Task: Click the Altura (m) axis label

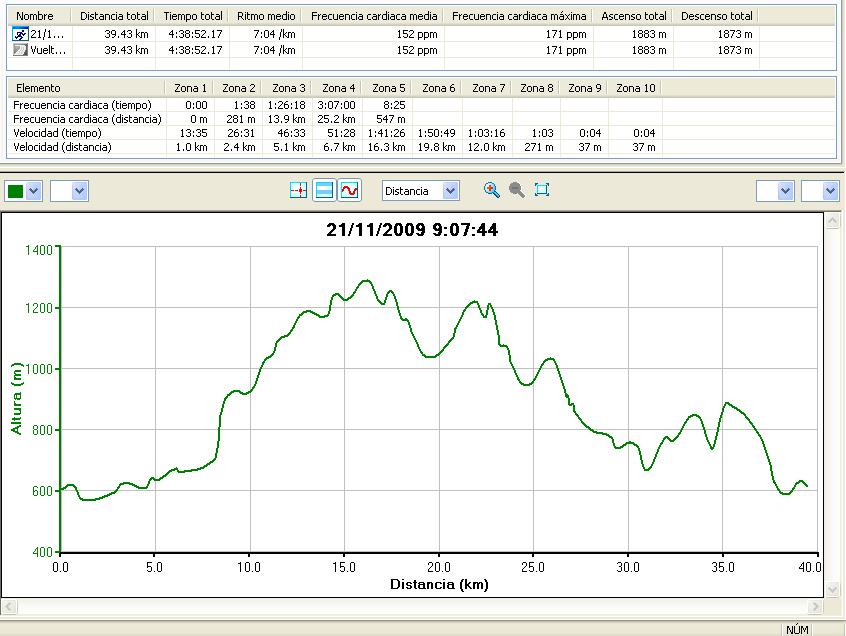Action: coord(16,398)
